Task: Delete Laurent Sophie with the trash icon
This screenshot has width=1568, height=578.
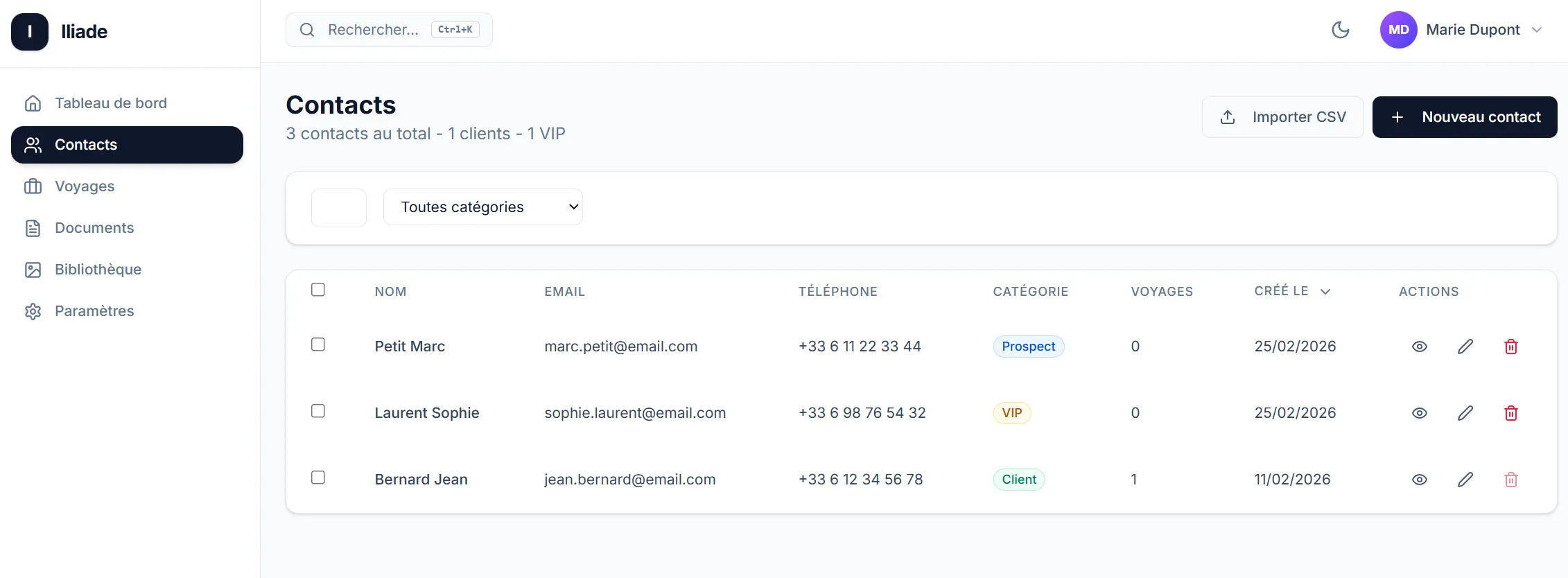Action: (1511, 412)
